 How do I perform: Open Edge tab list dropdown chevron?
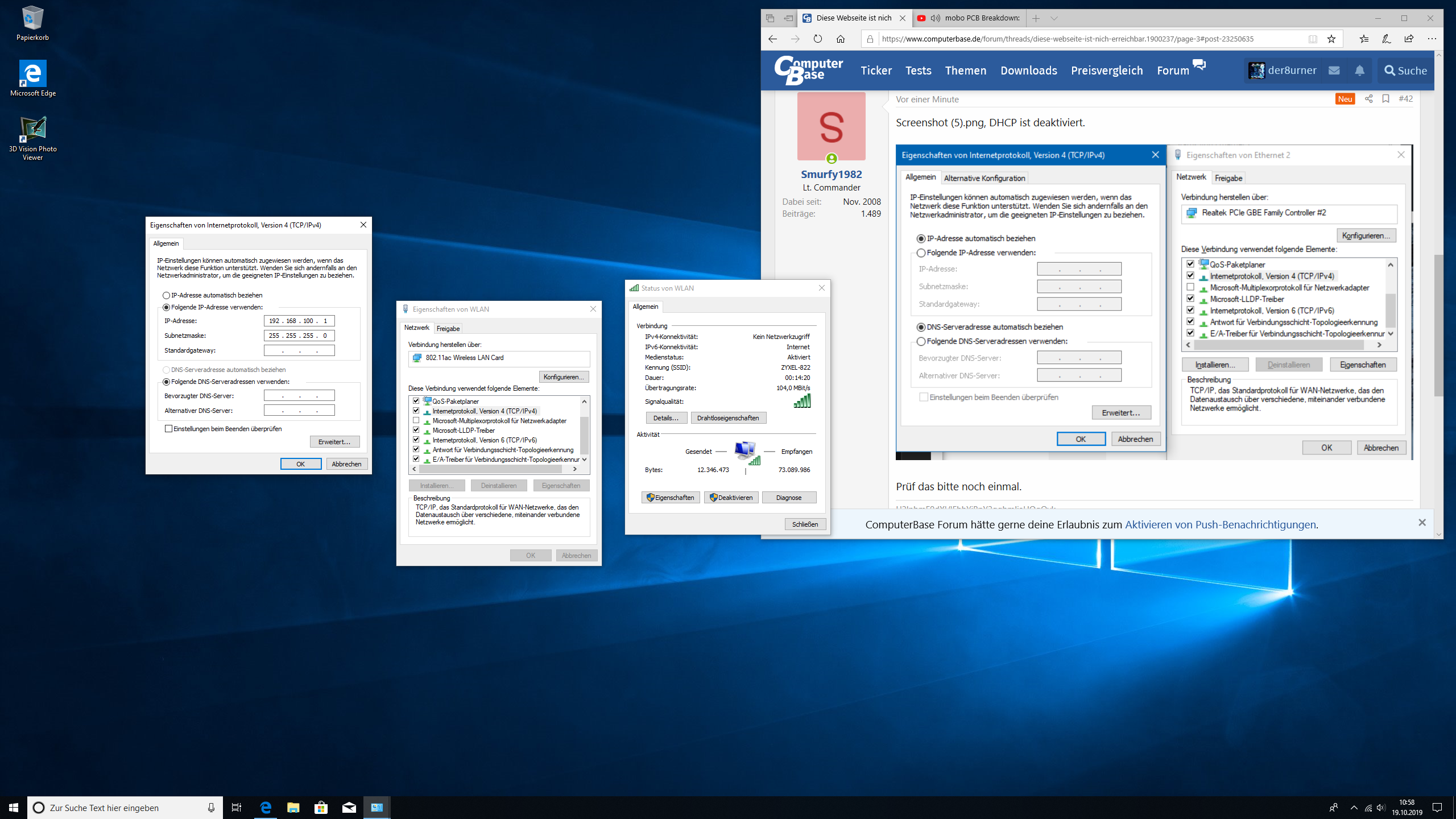click(1054, 18)
